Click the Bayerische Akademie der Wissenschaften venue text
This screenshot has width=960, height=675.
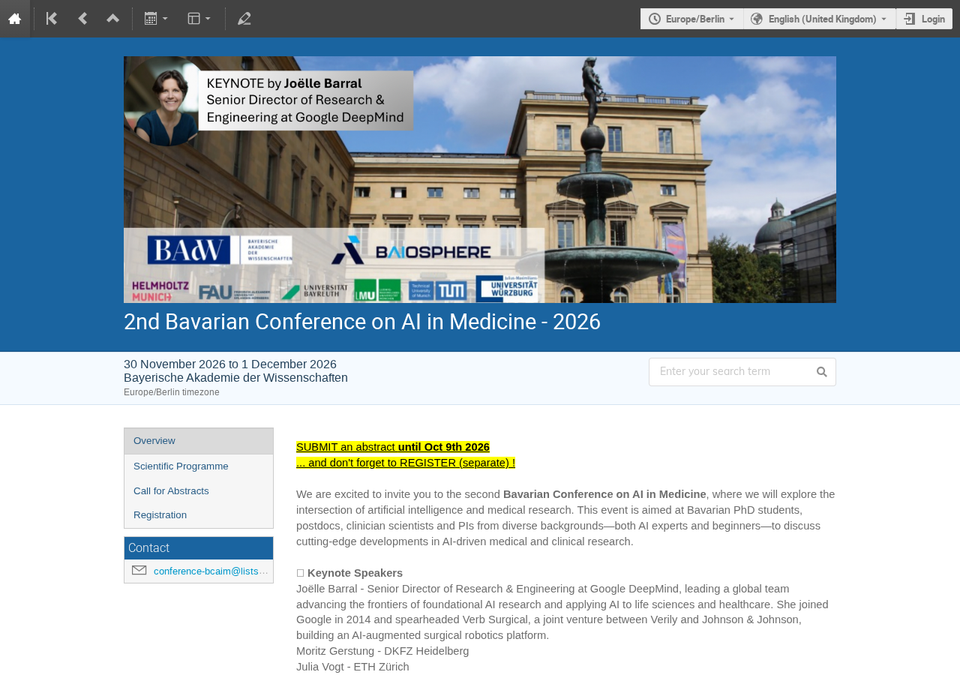click(236, 378)
